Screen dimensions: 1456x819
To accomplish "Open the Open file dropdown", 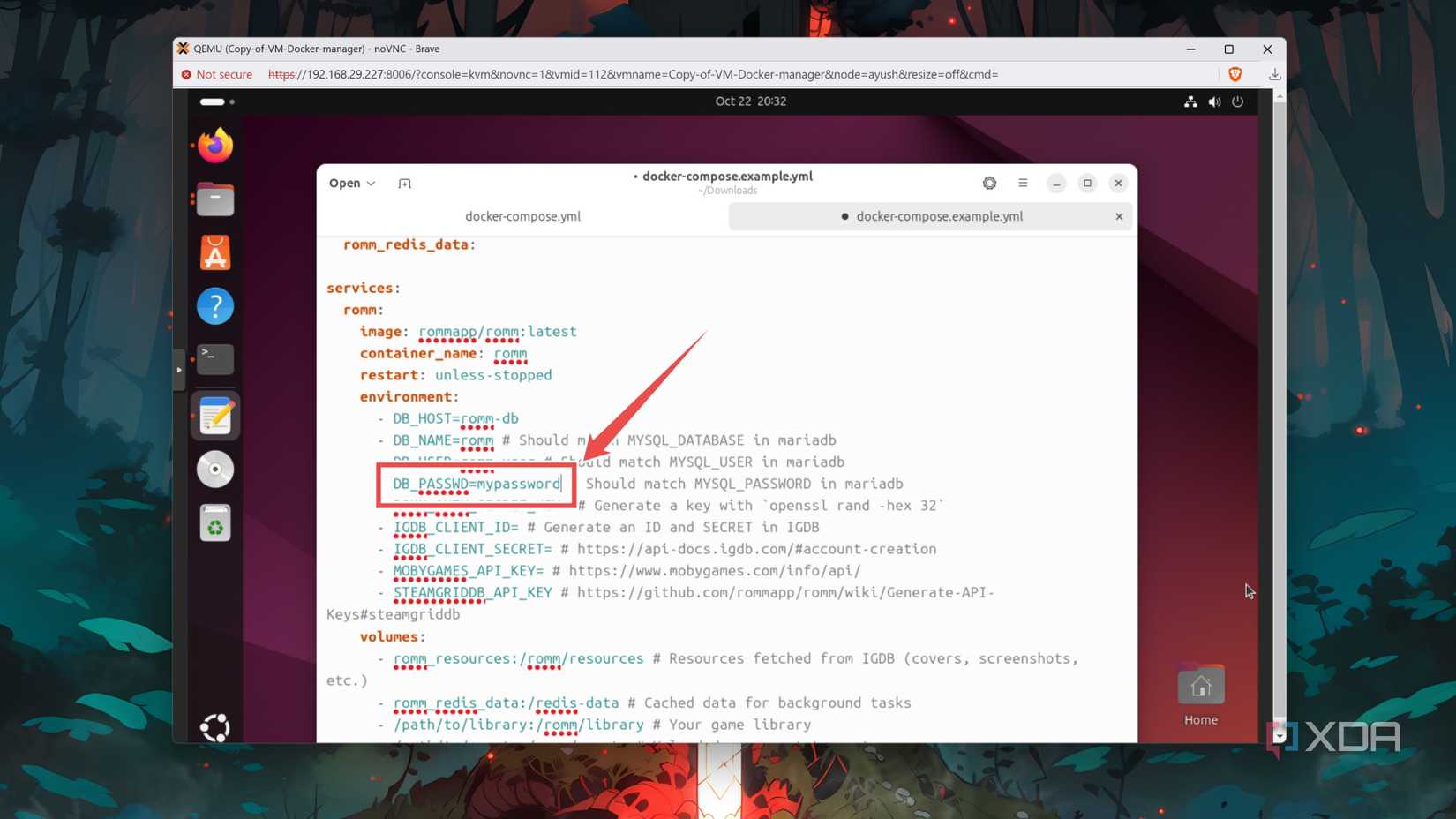I will click(352, 184).
